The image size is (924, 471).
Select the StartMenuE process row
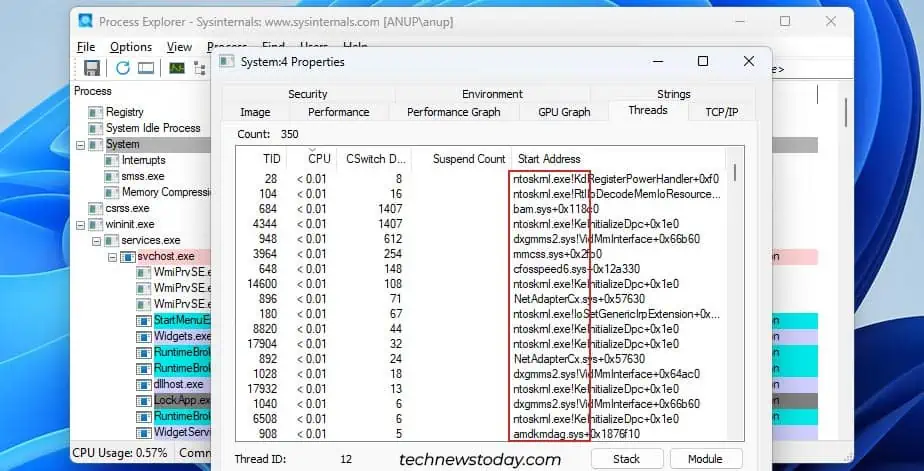click(182, 321)
